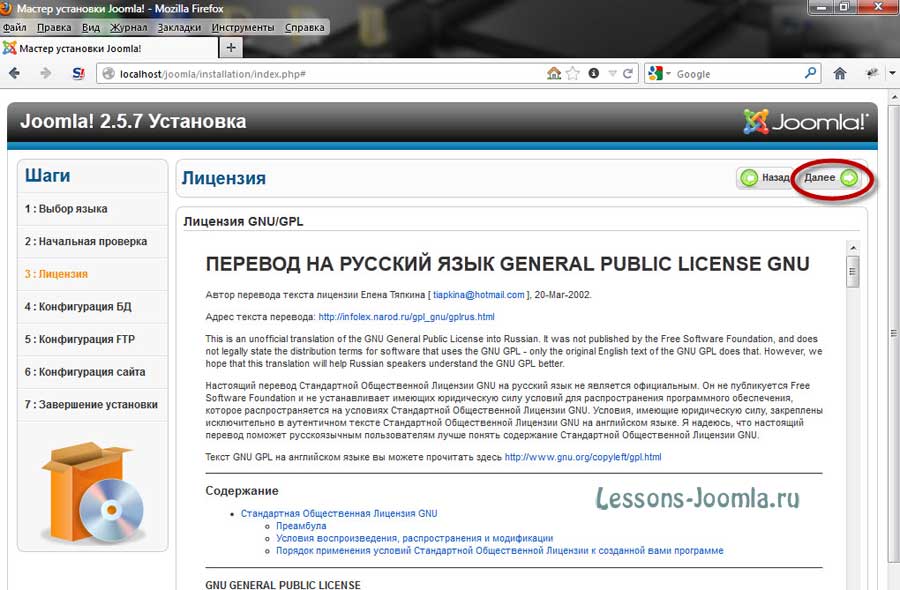The height and width of the screenshot is (590, 900).
Task: Open the infolex.narod.ru gplrus.html link
Action: [406, 317]
